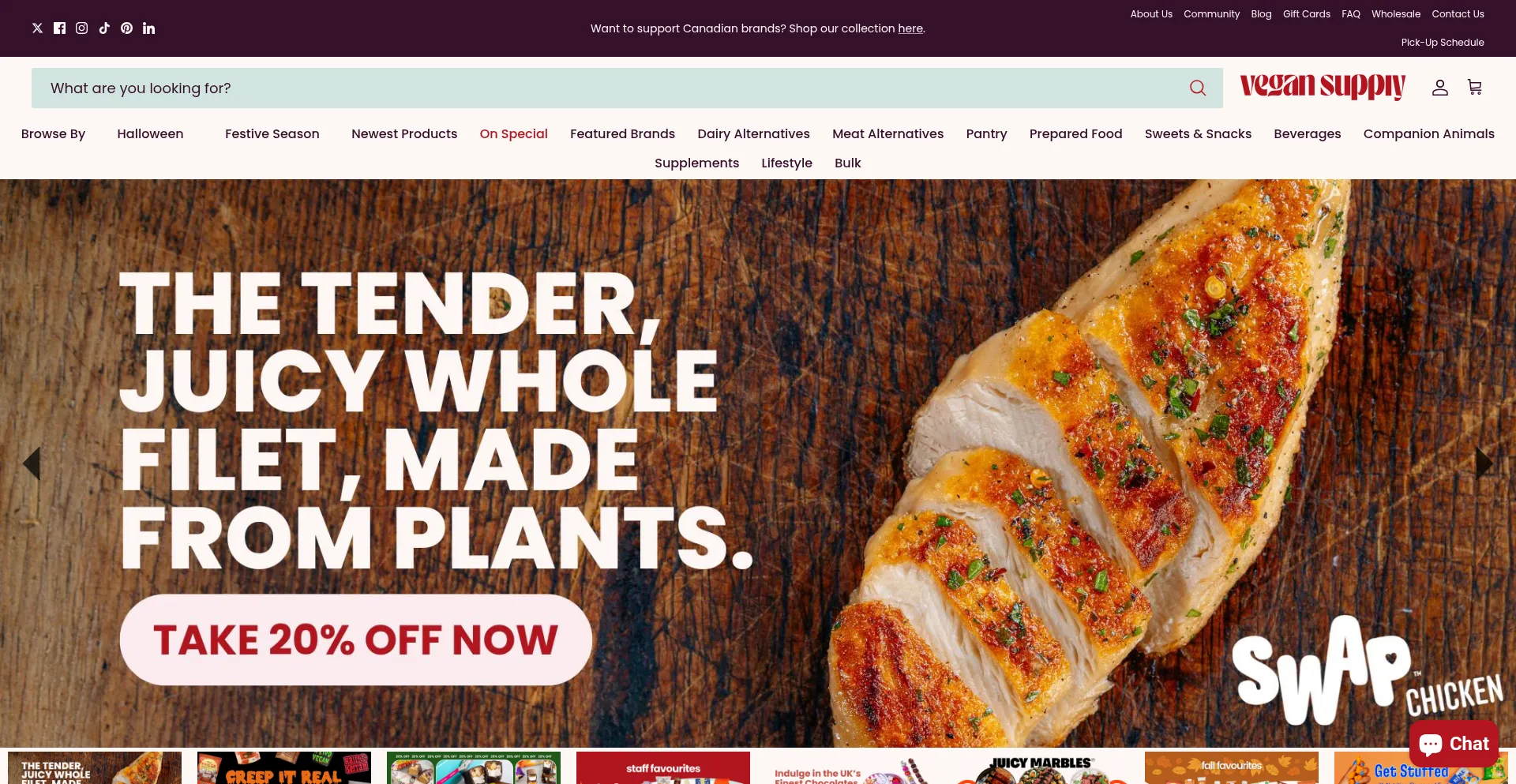The width and height of the screenshot is (1516, 784).
Task: Open the TikTok social icon
Action: click(x=104, y=28)
